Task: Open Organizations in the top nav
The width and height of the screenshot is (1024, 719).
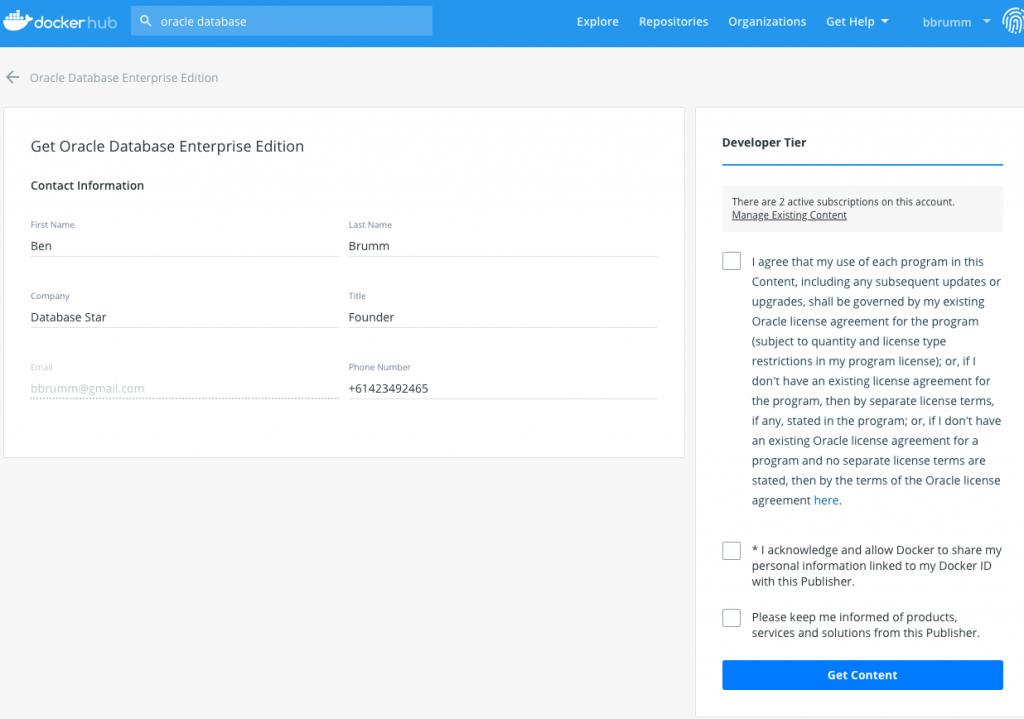Action: coord(766,22)
